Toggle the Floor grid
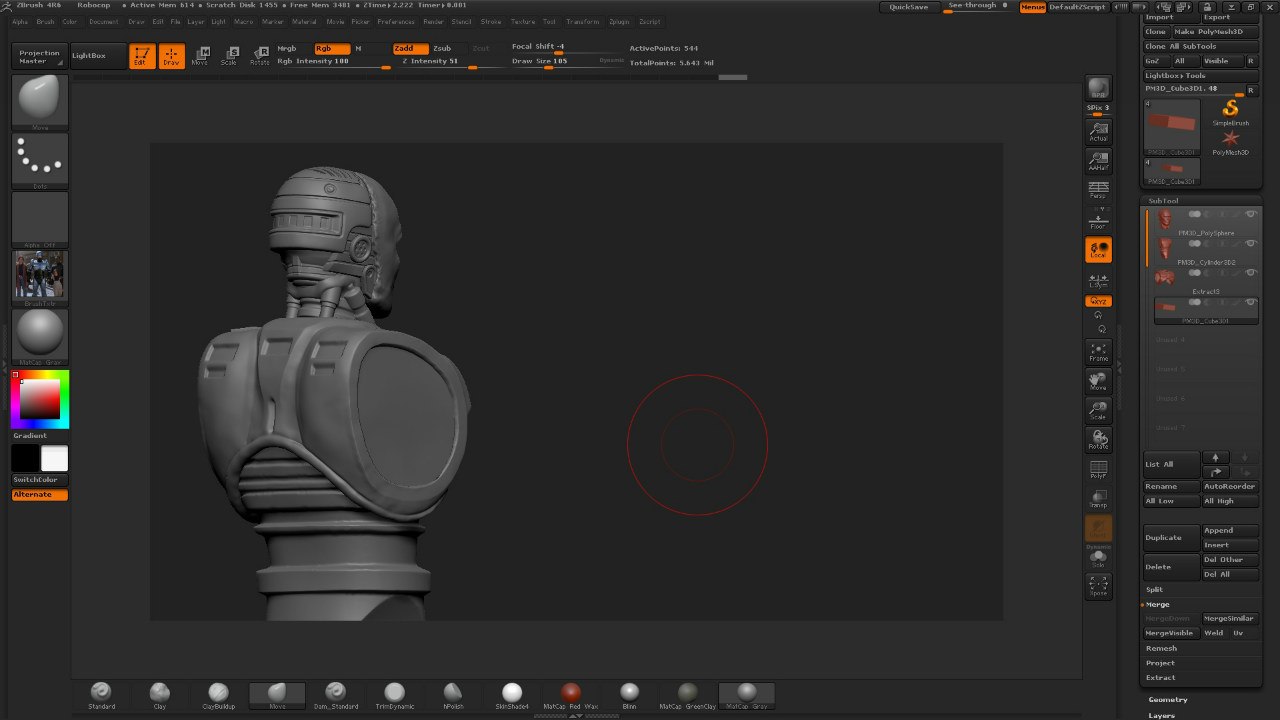The height and width of the screenshot is (720, 1280). [x=1098, y=220]
